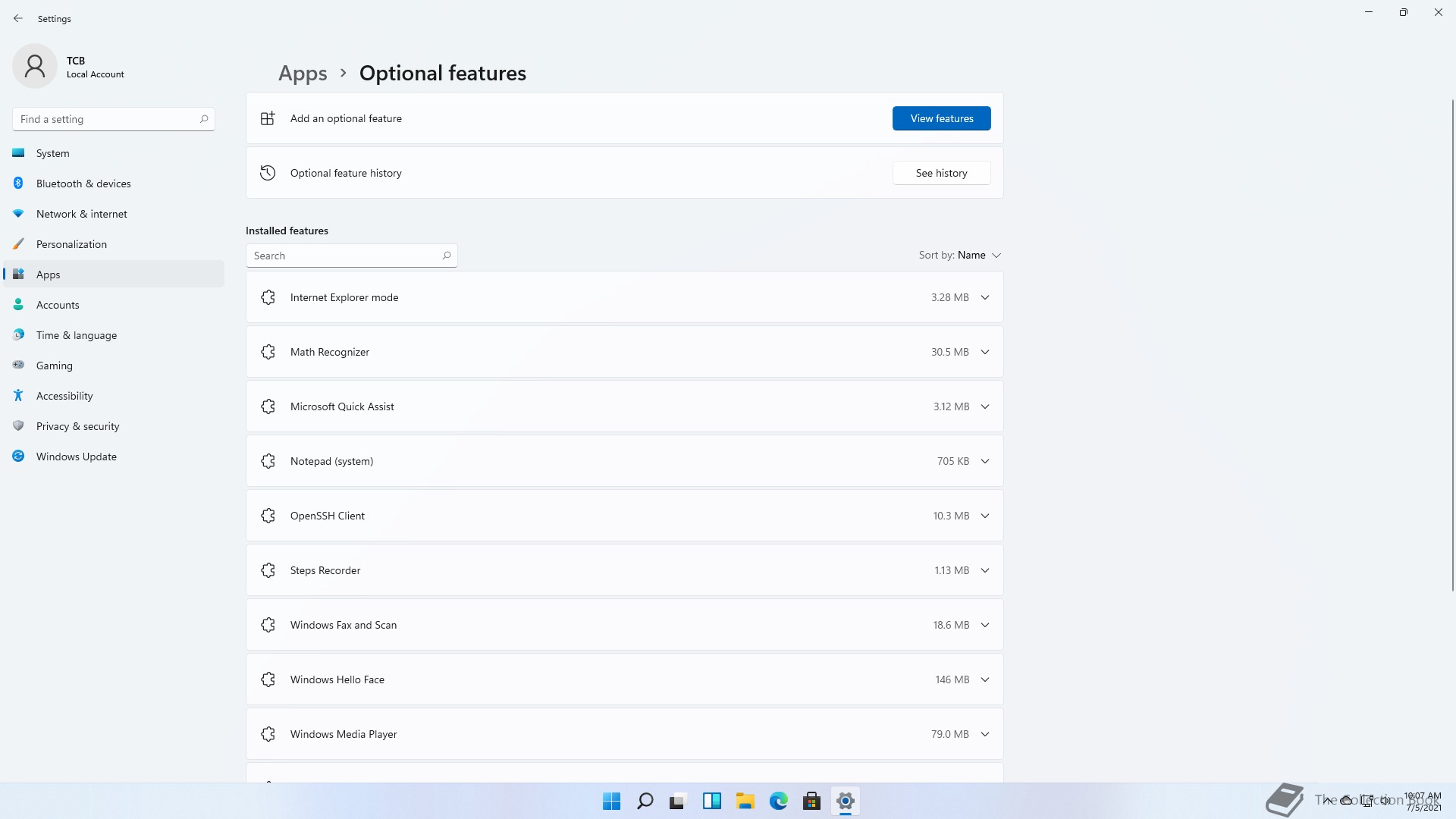Open Privacy & security settings
Image resolution: width=1456 pixels, height=819 pixels.
pos(114,426)
